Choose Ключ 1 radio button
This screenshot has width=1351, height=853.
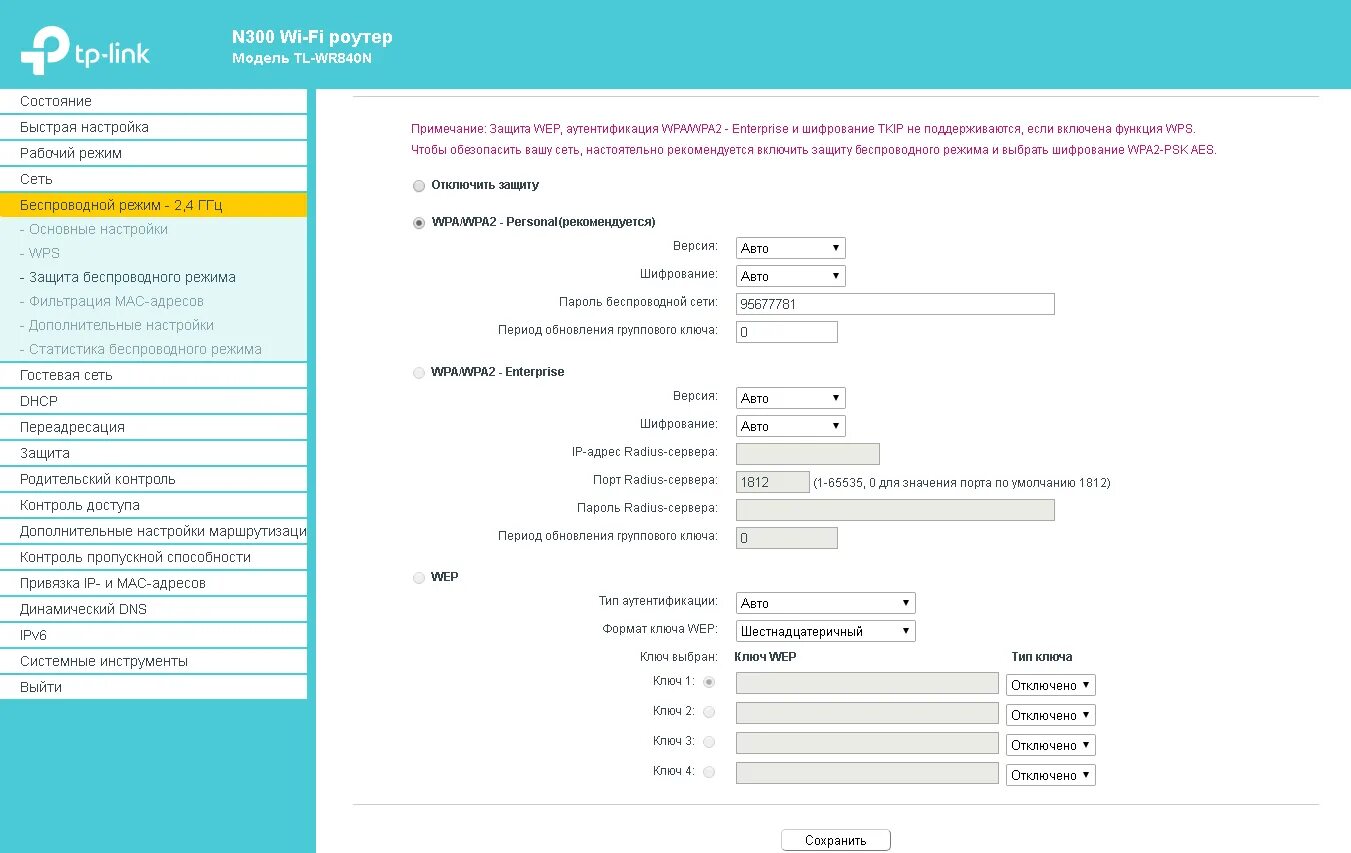[x=709, y=682]
